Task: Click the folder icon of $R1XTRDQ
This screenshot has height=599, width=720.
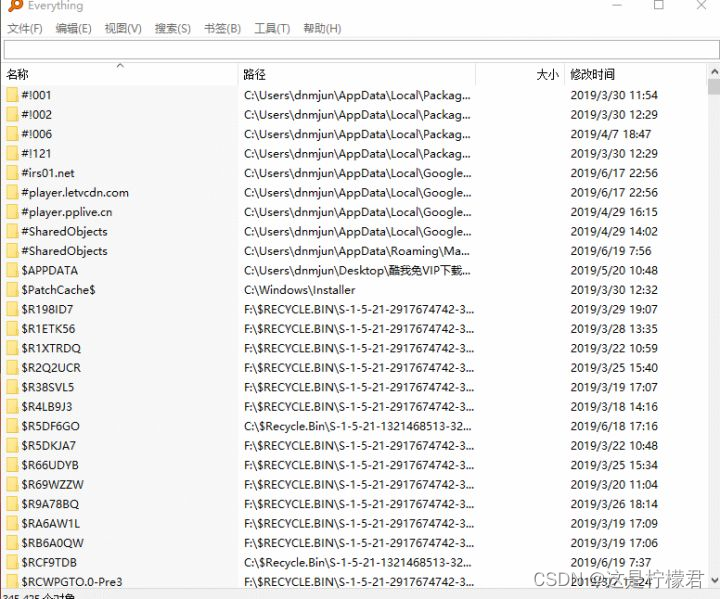Action: (x=12, y=348)
